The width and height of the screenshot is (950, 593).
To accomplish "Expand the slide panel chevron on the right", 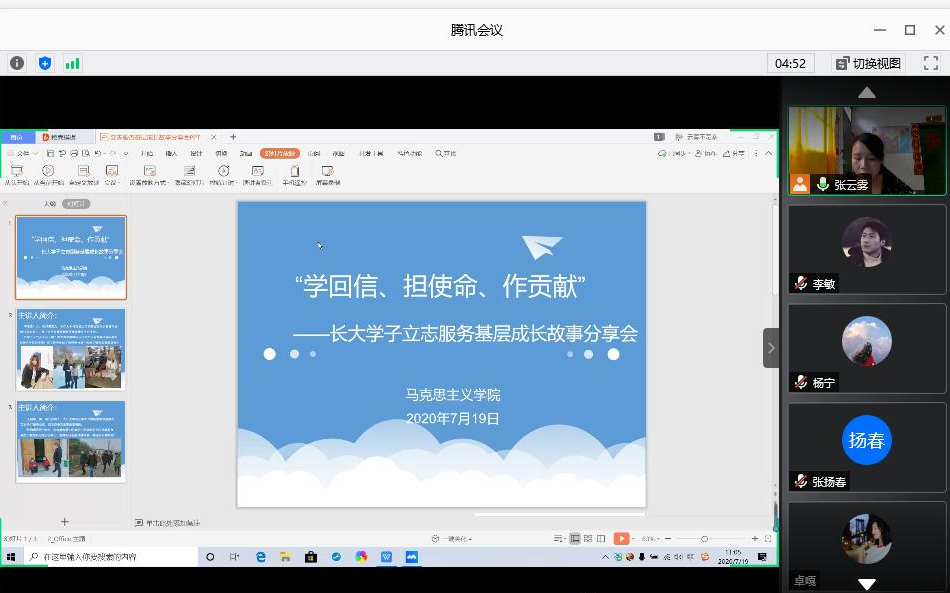I will 770,348.
